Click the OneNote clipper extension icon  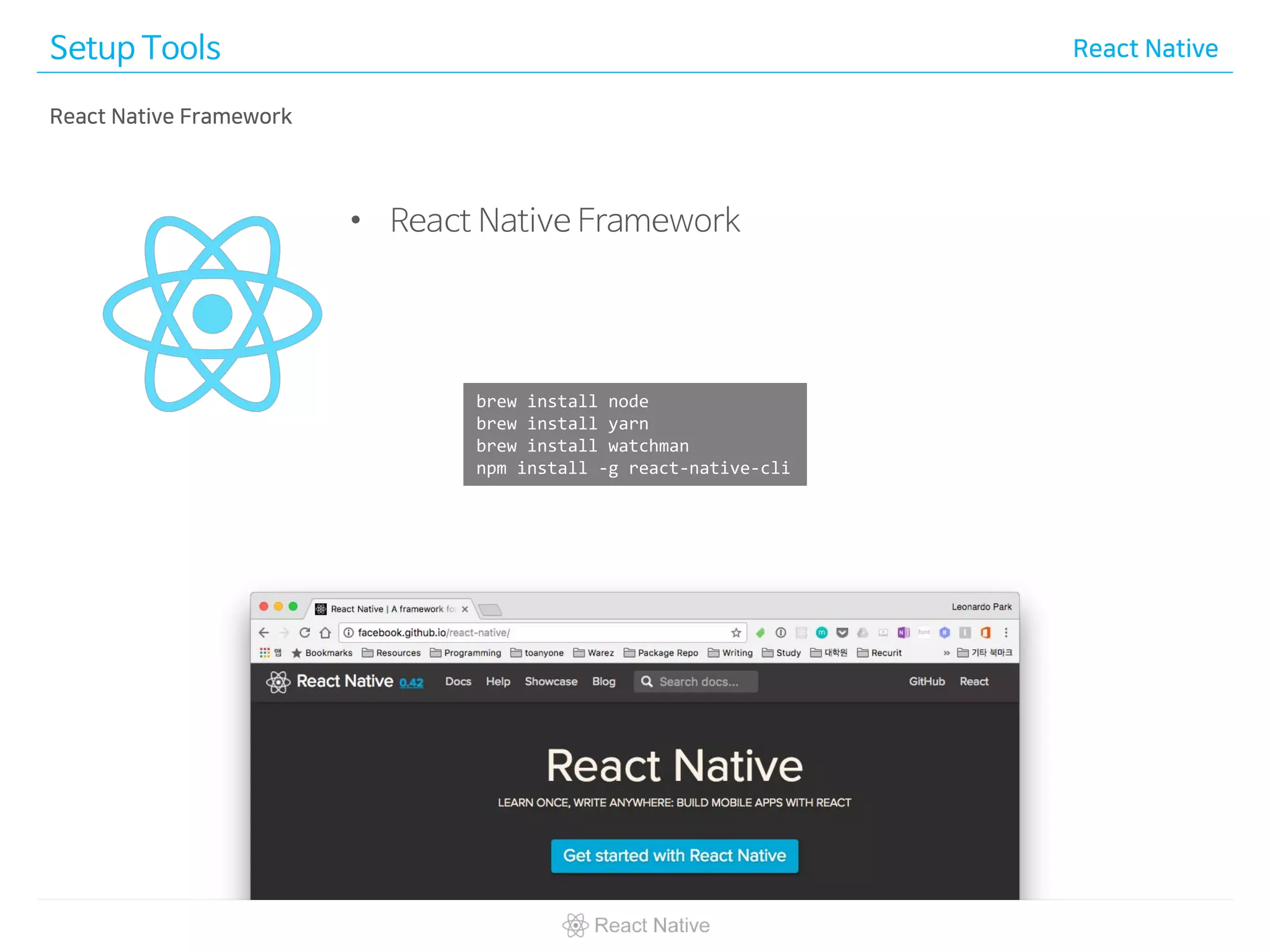[x=904, y=633]
